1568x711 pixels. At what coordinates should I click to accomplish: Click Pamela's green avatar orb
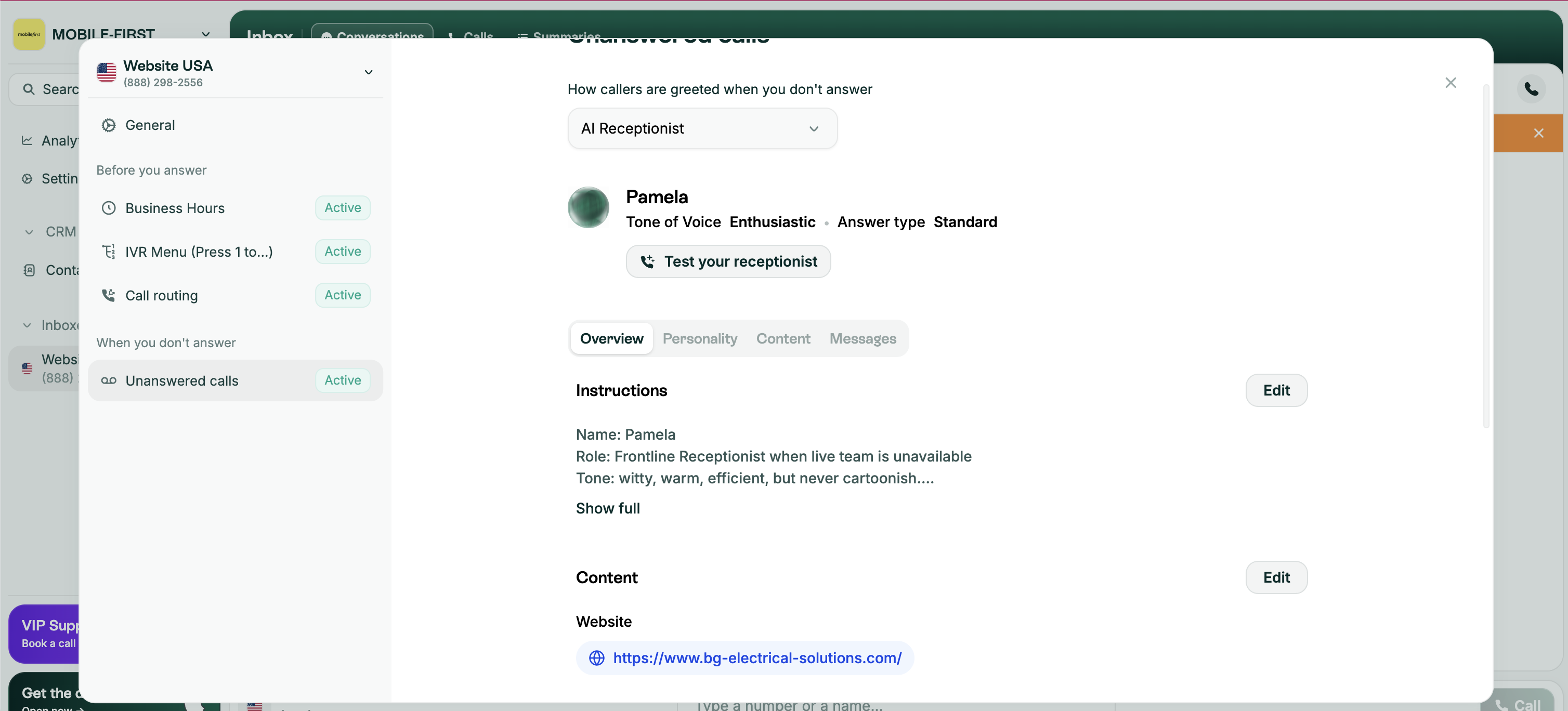(588, 207)
